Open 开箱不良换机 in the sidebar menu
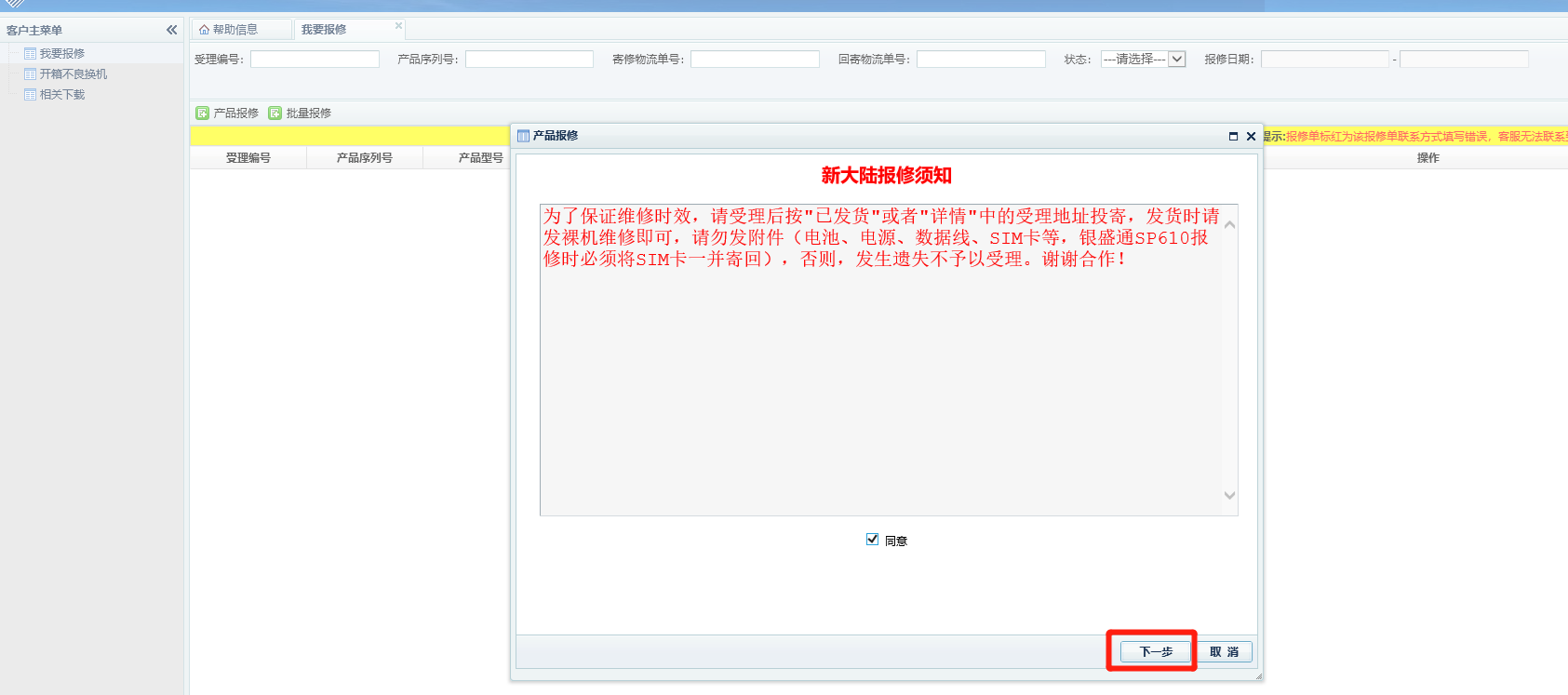 pyautogui.click(x=73, y=74)
